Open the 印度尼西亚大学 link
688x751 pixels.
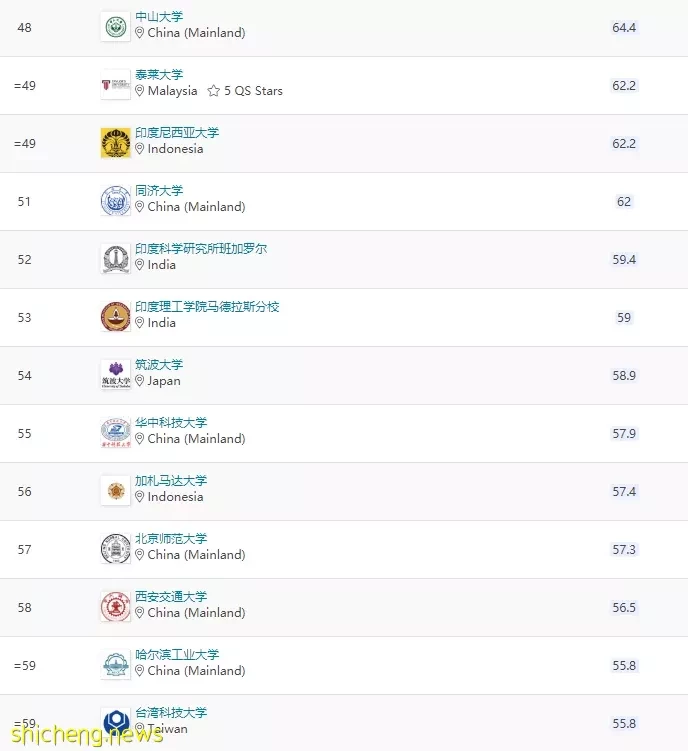tap(177, 133)
